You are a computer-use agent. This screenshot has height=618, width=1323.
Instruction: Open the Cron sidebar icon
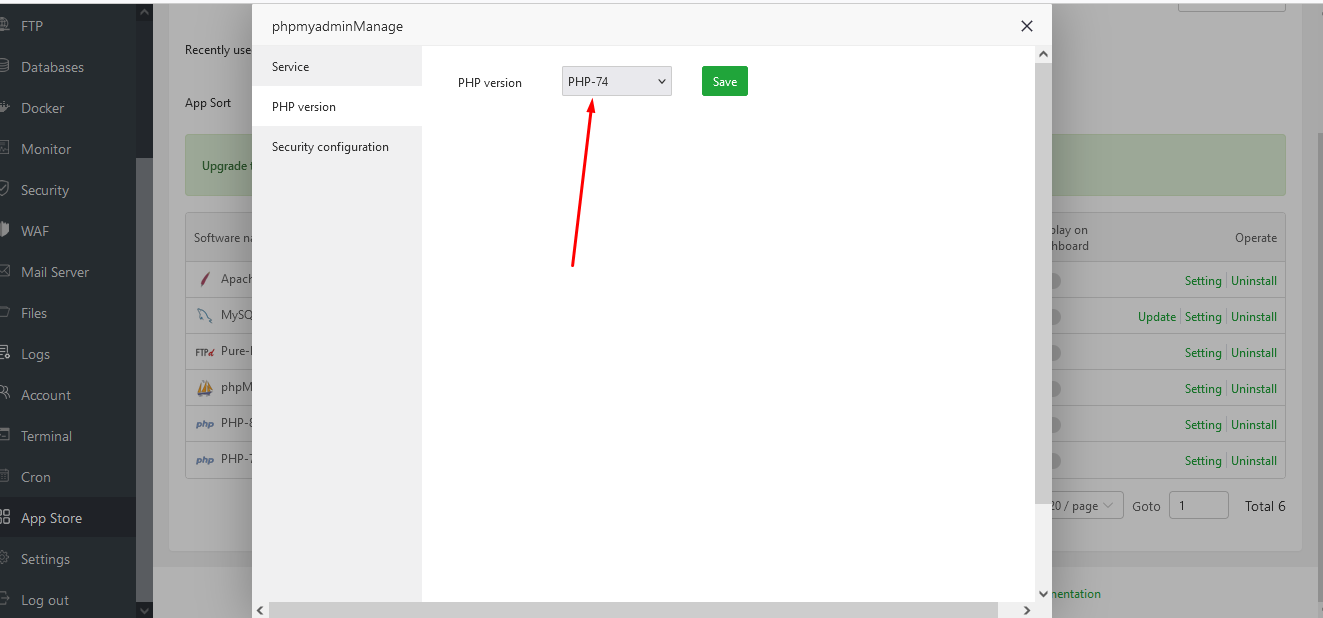click(x=4, y=477)
